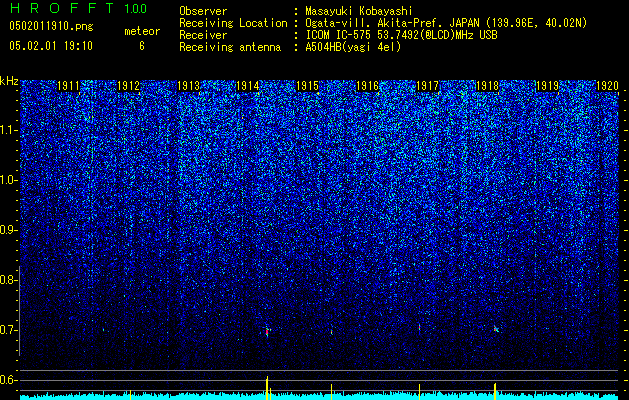Click the 1.0 kHz axis label
The image size is (629, 400).
[x=8, y=180]
